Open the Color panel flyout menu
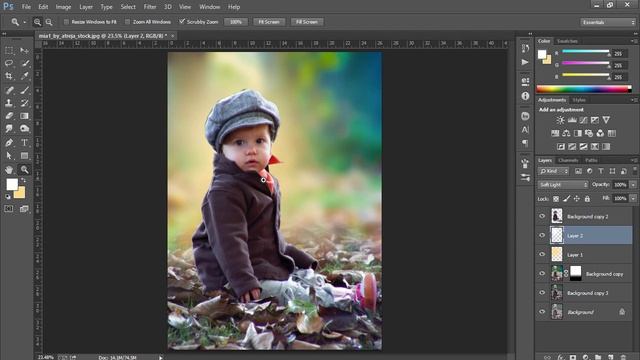640x360 pixels. point(634,41)
